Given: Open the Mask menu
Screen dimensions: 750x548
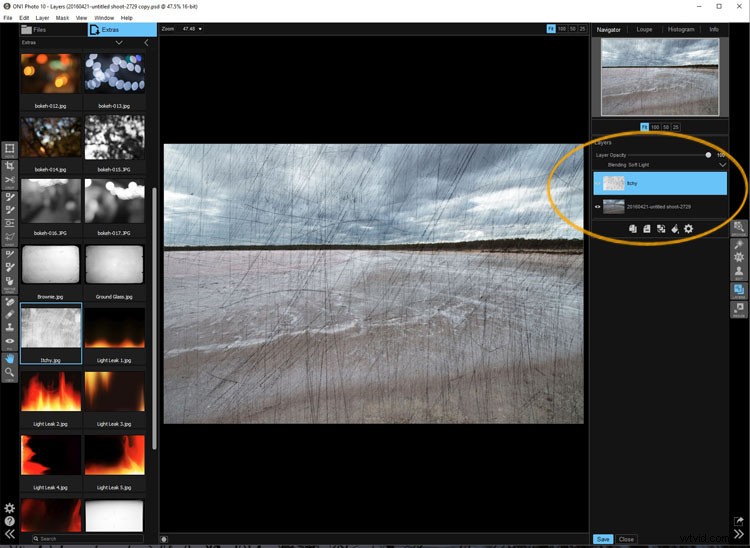Looking at the screenshot, I should tap(62, 18).
